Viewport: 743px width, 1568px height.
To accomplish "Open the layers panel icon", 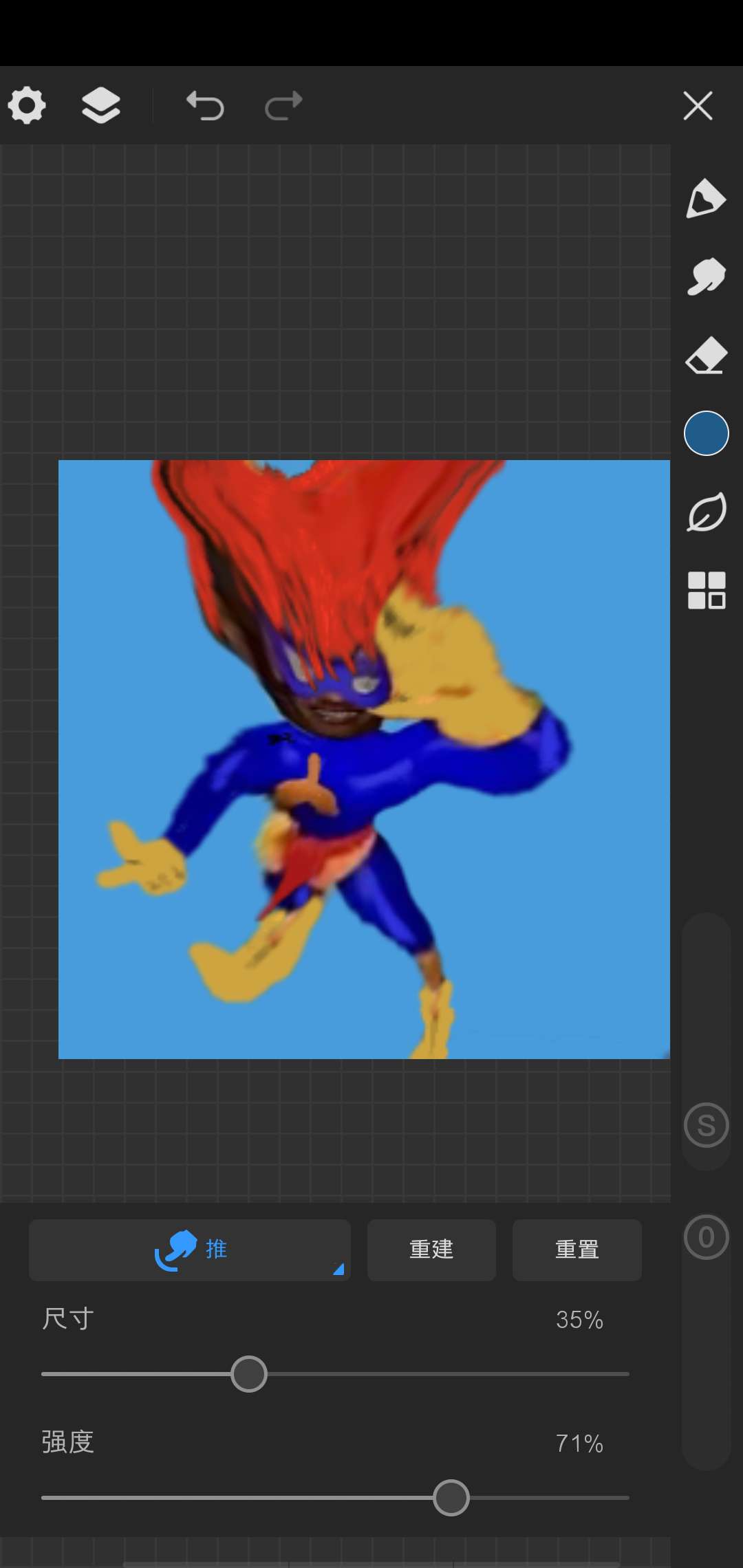I will (x=101, y=106).
